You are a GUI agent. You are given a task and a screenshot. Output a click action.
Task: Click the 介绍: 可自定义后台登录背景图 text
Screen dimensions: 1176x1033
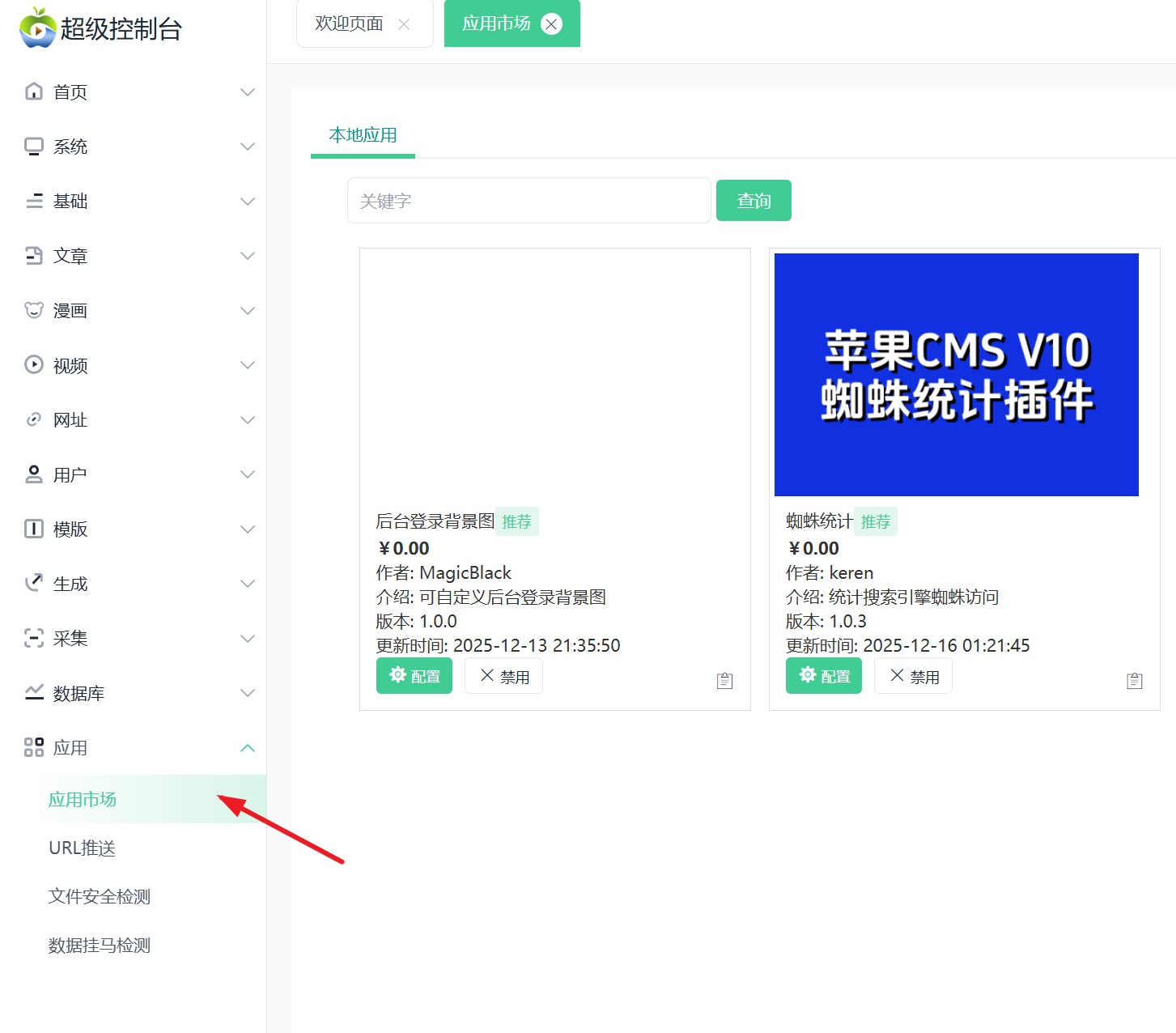tap(491, 597)
